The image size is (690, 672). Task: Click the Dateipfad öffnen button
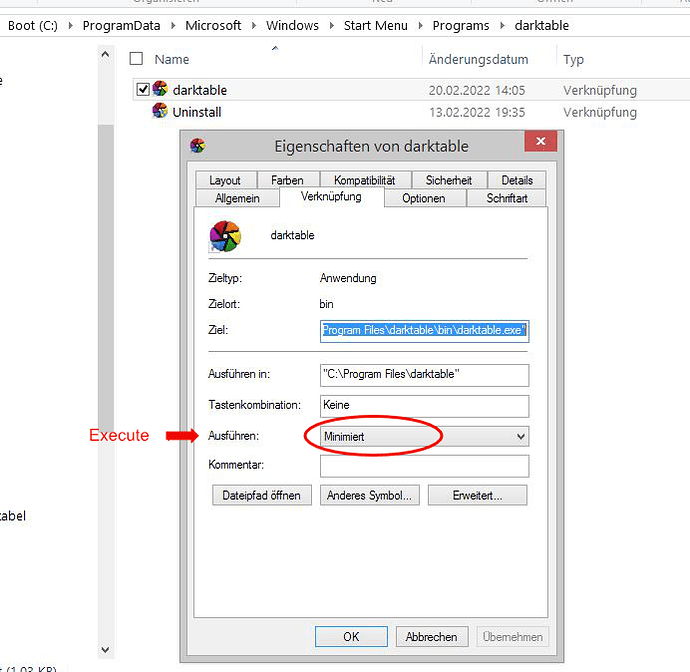pos(262,496)
